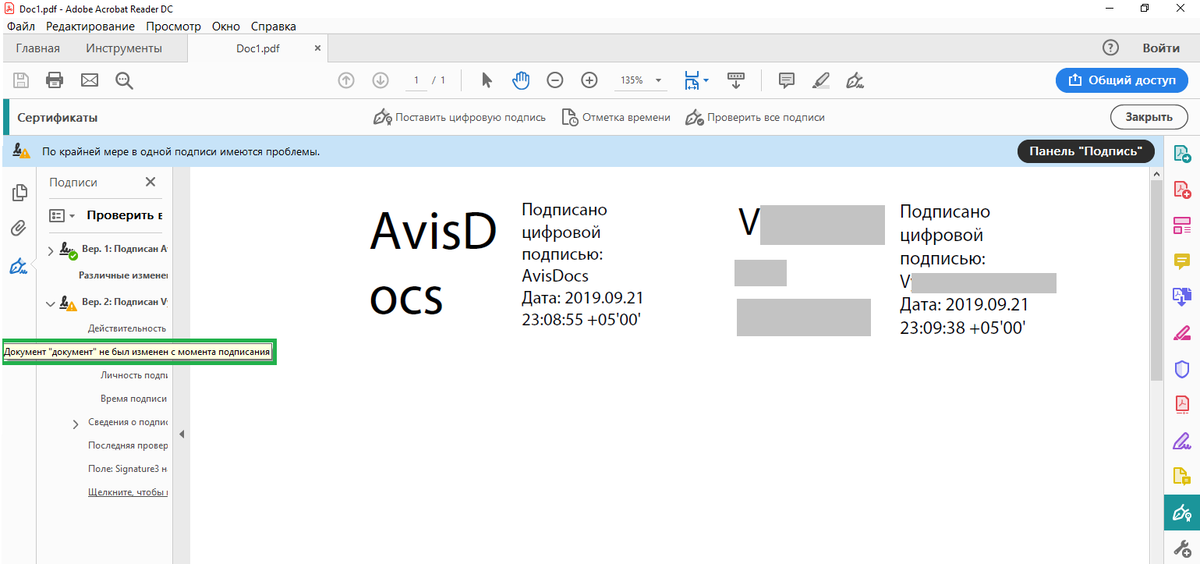Open the Protect shield tool icon
The width and height of the screenshot is (1200, 564).
coord(1181,368)
